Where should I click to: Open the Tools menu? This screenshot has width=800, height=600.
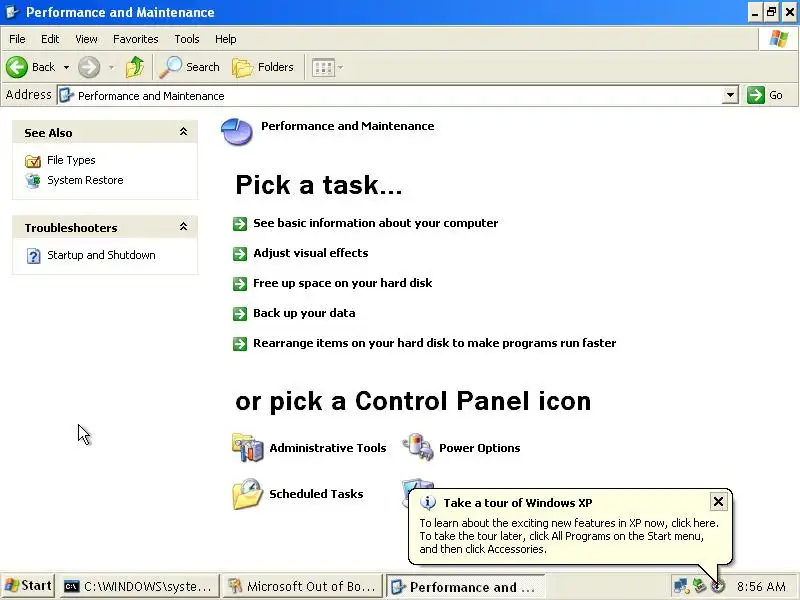click(x=187, y=39)
